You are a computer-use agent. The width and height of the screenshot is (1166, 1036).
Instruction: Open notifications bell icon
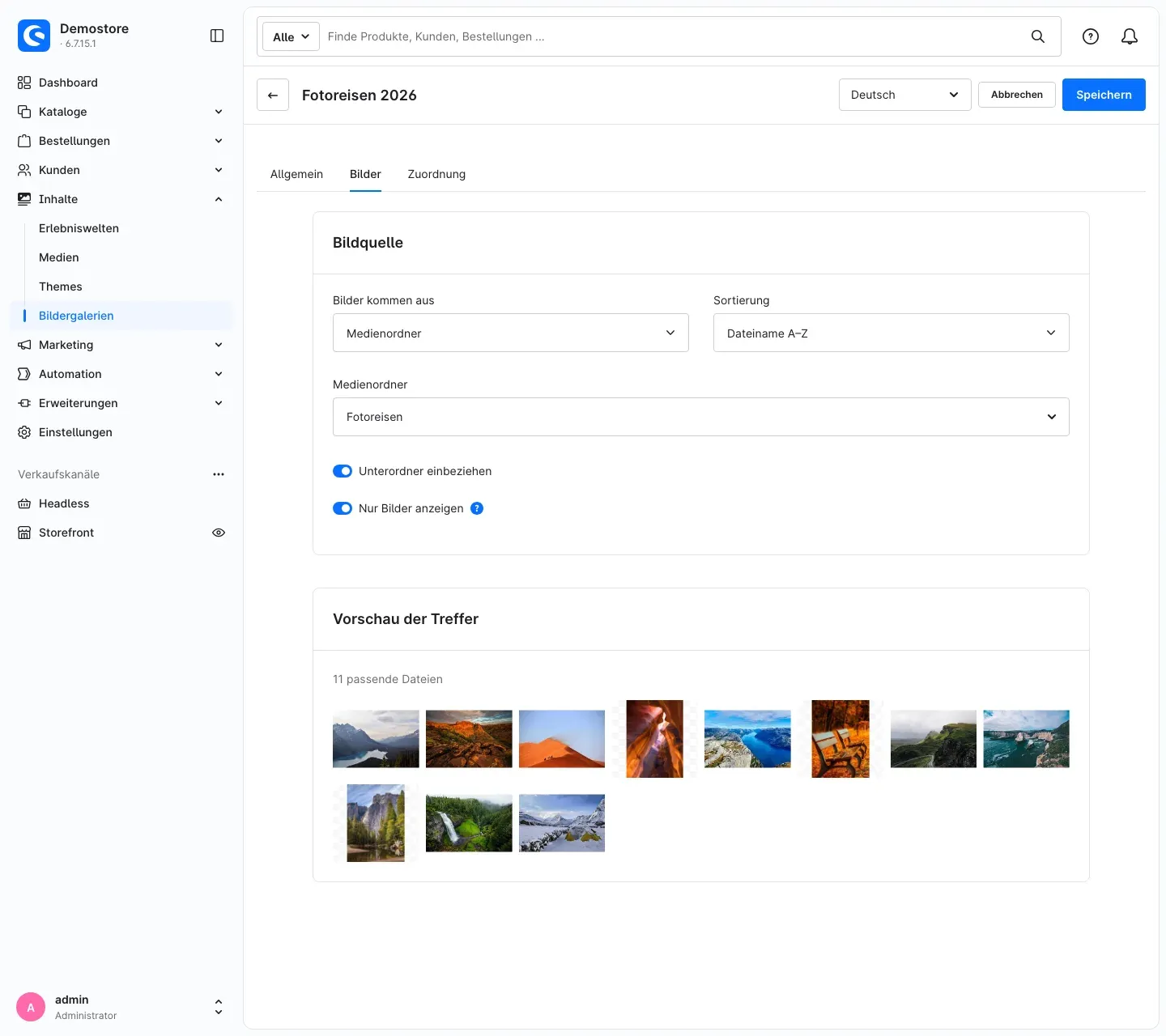click(1130, 36)
